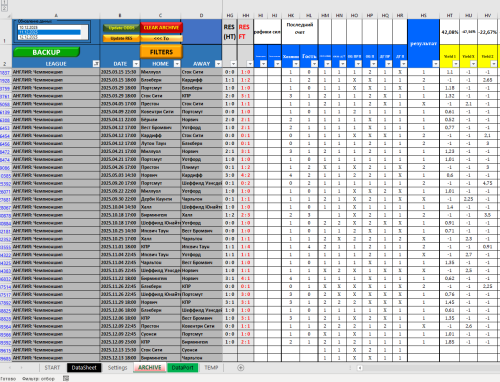Click the RES FT score '3:0'

tap(245, 294)
